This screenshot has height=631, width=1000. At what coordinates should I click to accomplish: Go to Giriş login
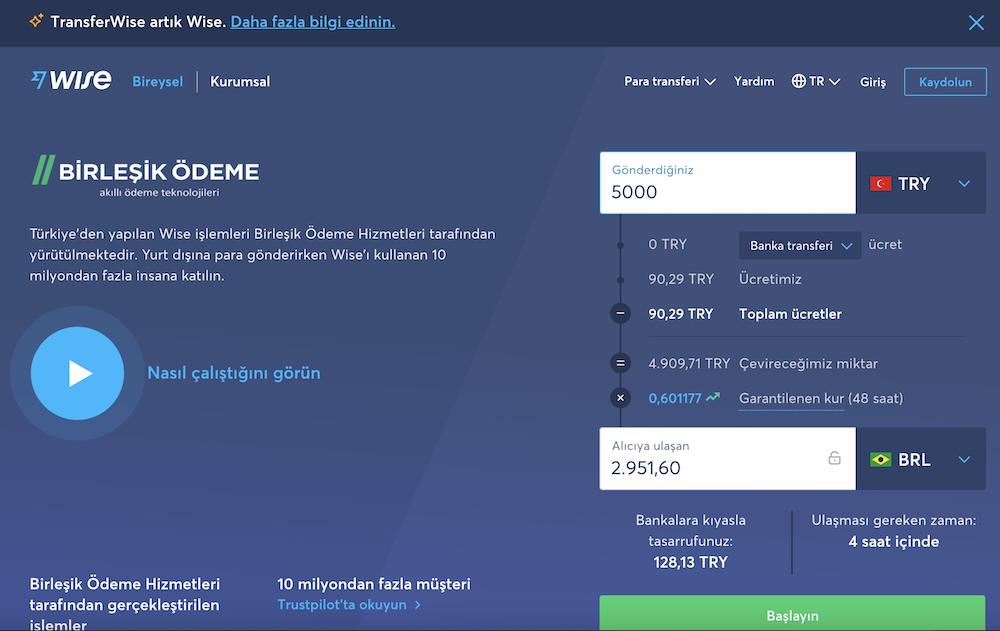click(872, 82)
